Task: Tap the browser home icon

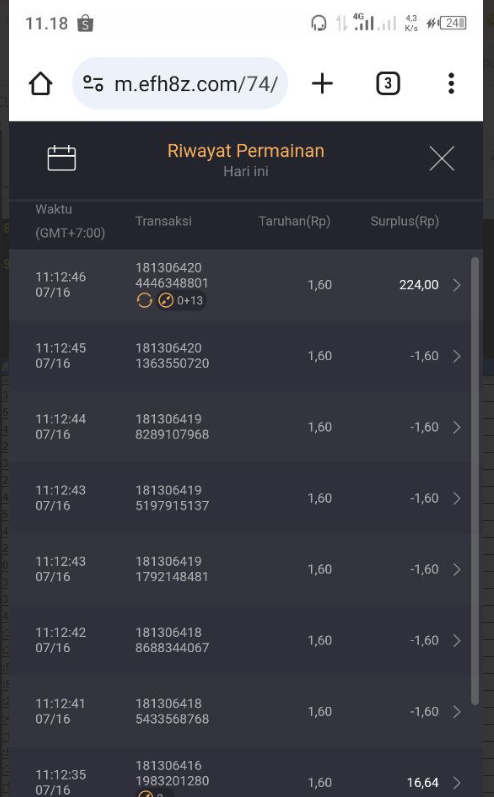Action: pyautogui.click(x=41, y=83)
